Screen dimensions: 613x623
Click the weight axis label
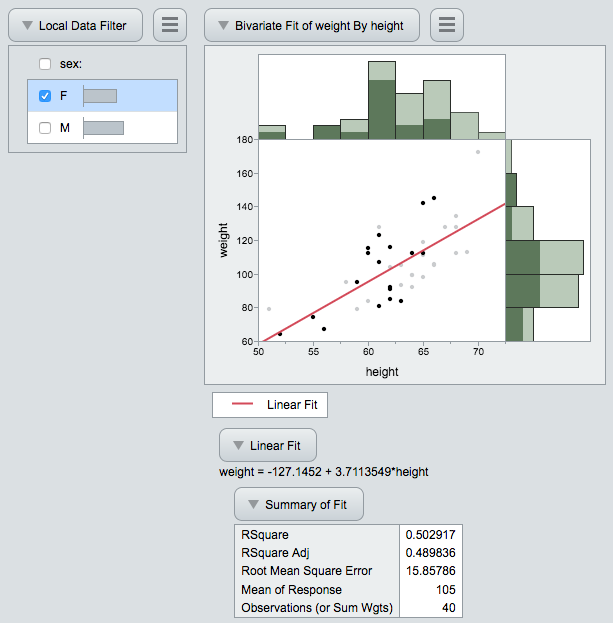pos(225,240)
